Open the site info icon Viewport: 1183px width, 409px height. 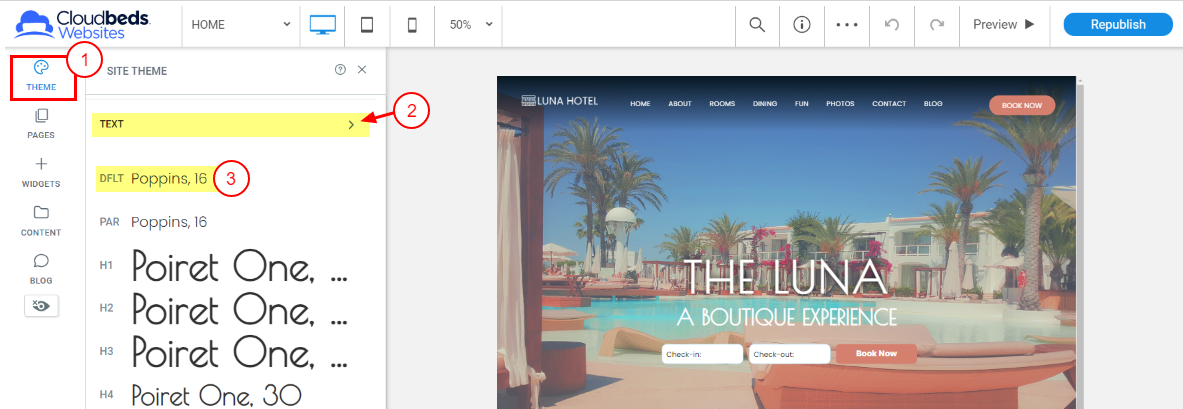(x=801, y=25)
